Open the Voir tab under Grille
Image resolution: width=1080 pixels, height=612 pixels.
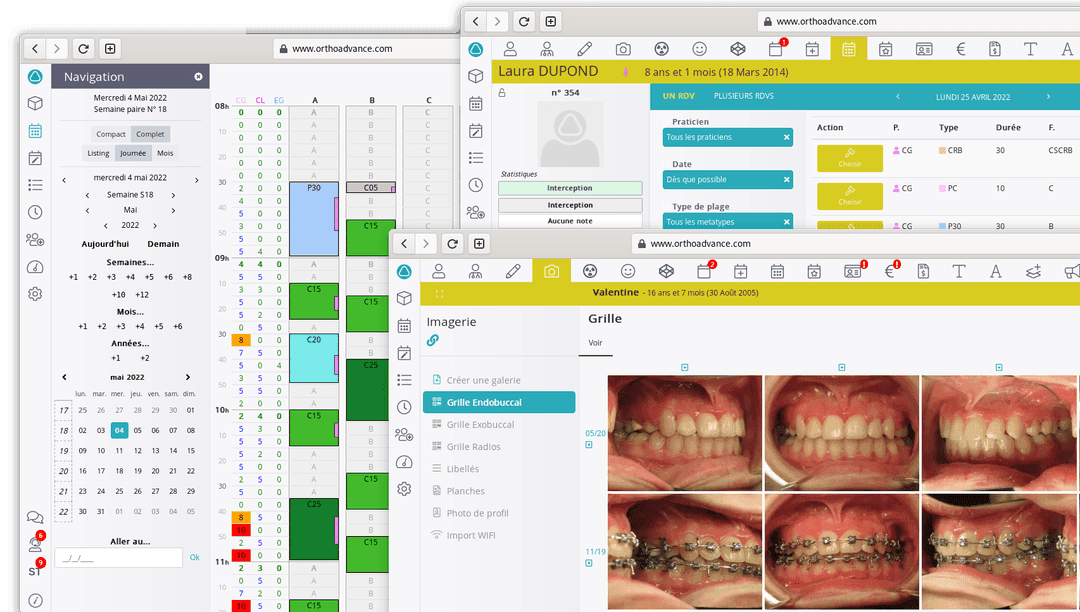(x=595, y=343)
